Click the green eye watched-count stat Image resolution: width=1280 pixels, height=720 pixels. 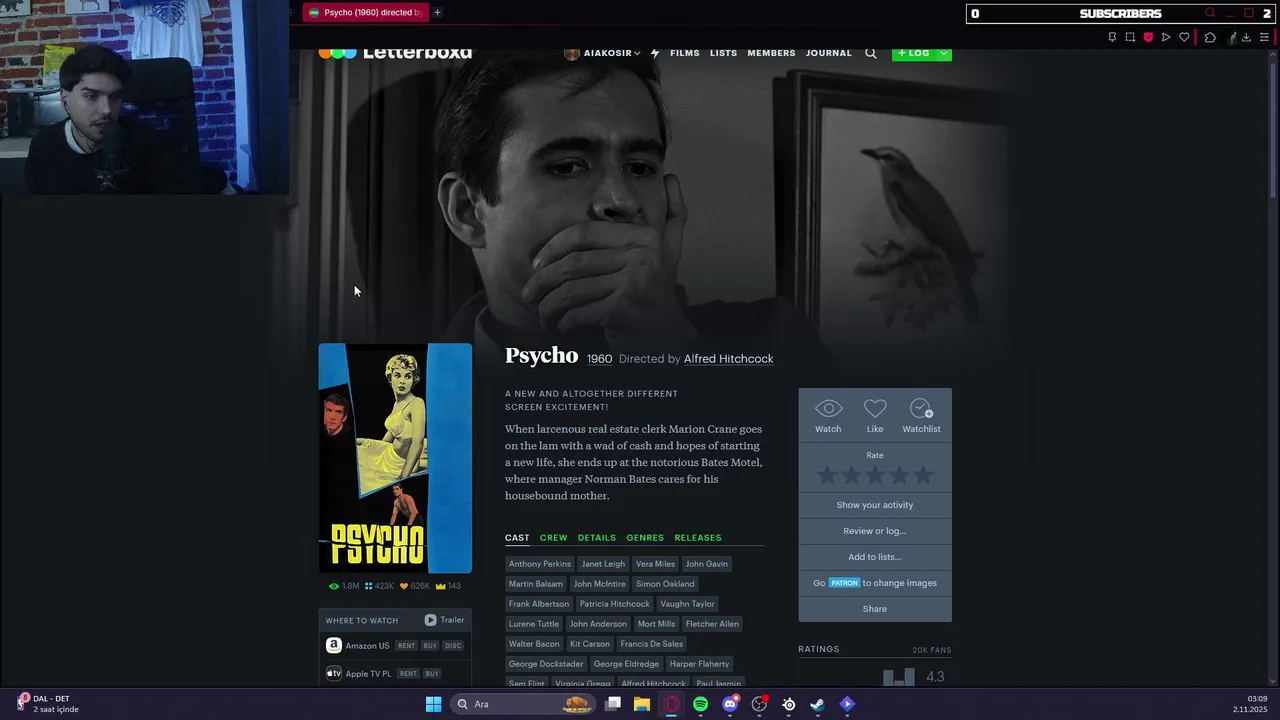coord(344,586)
